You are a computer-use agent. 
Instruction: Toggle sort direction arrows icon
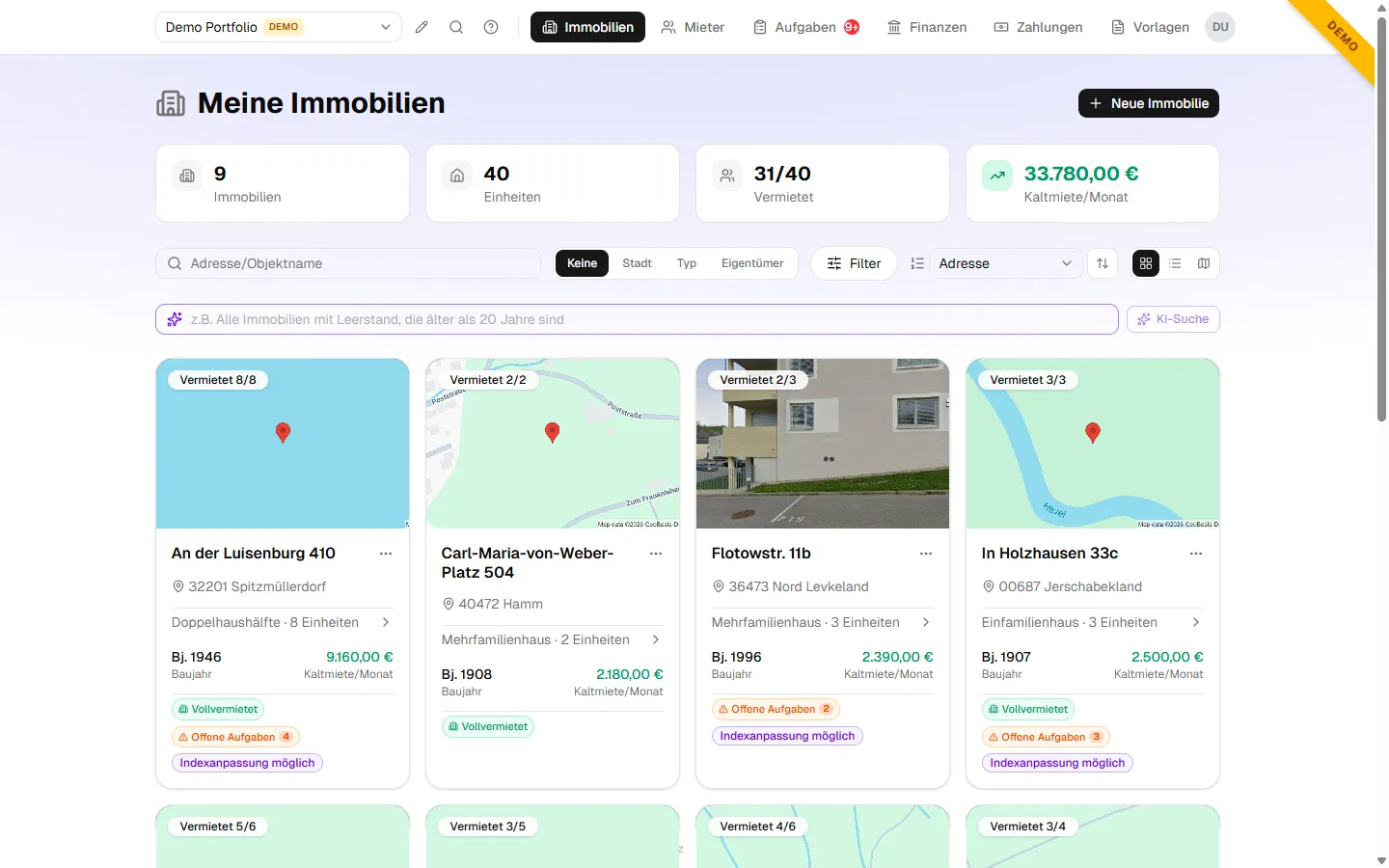click(x=1103, y=263)
